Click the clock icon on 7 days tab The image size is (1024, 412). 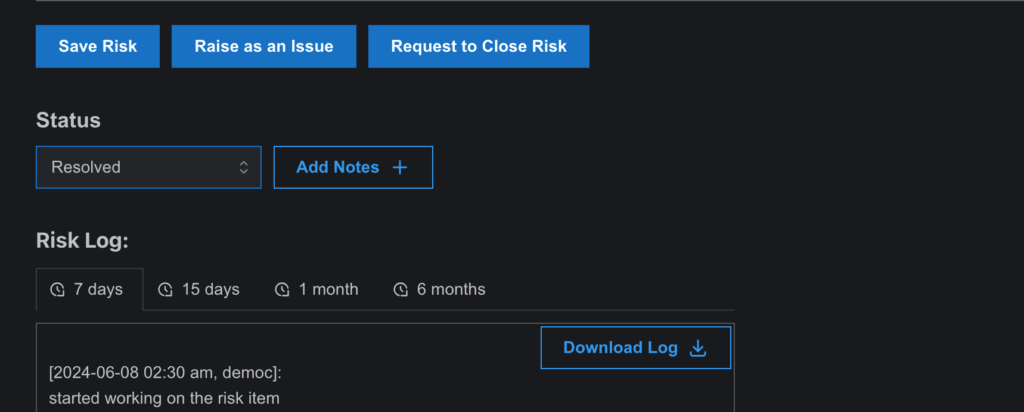tap(57, 289)
